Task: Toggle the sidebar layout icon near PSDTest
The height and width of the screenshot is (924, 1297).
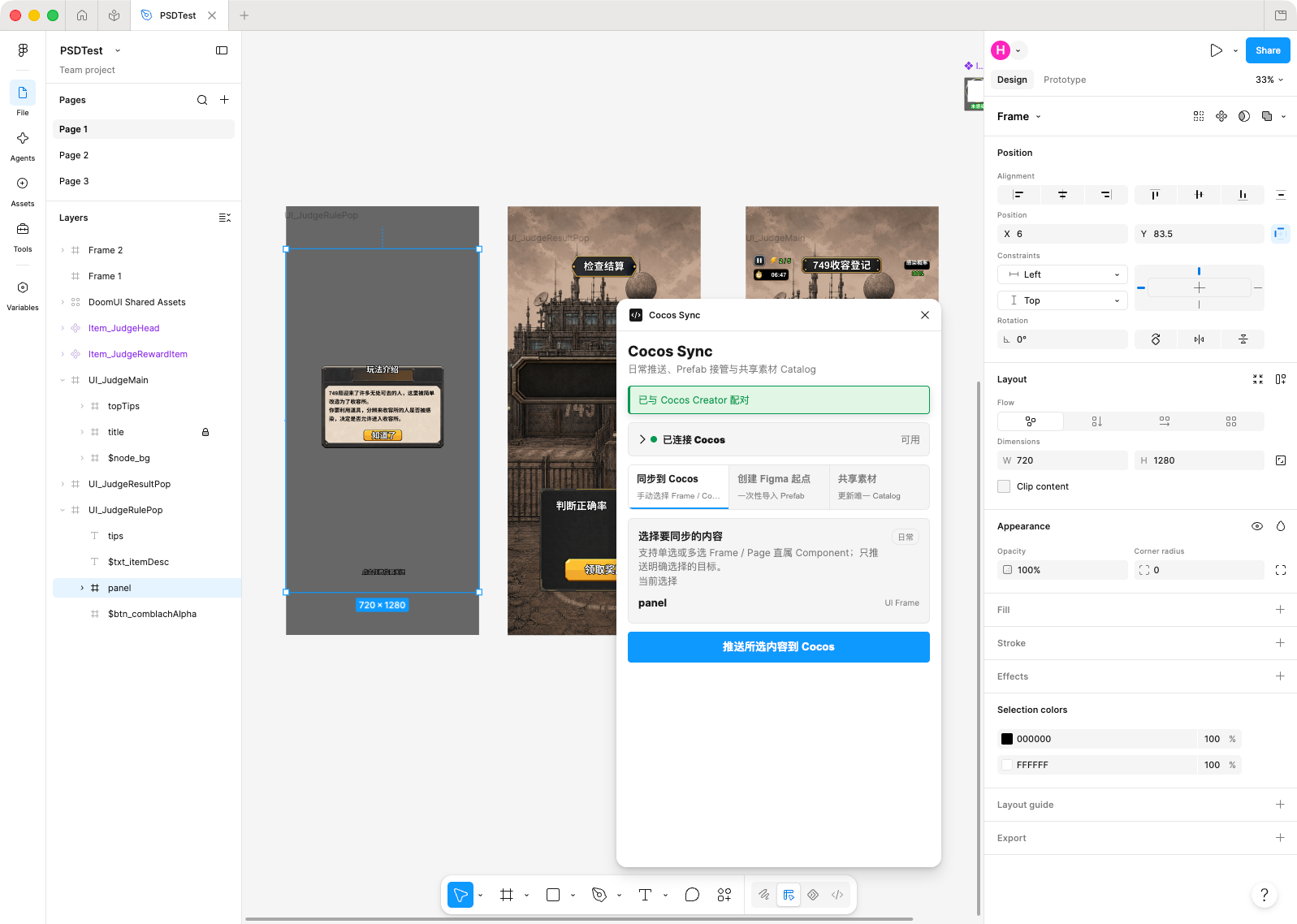Action: click(x=222, y=50)
